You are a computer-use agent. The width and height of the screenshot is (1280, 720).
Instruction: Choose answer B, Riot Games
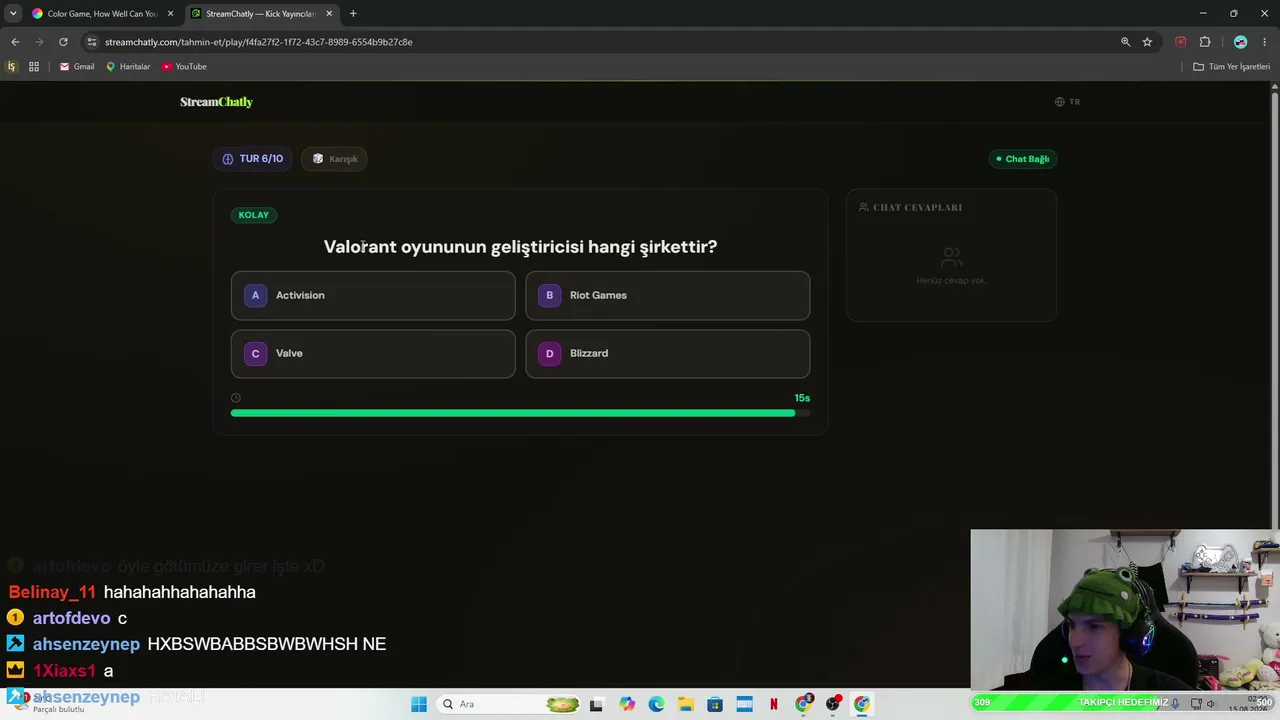pyautogui.click(x=668, y=295)
